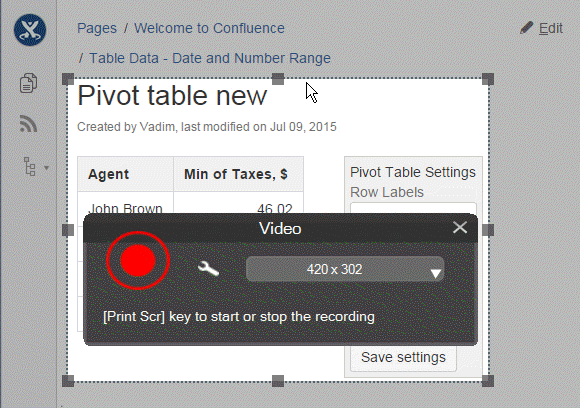The width and height of the screenshot is (580, 408).
Task: Click the page tree icon in sidebar
Action: 30,166
